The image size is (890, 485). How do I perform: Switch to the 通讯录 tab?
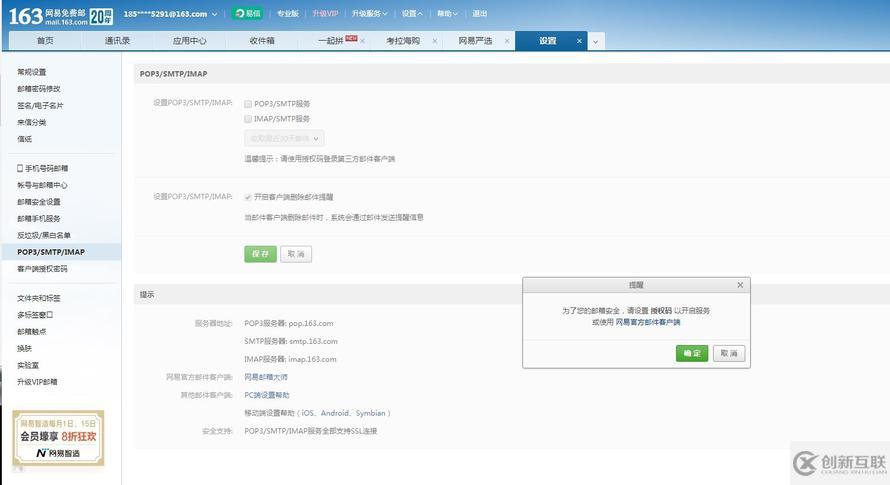(117, 41)
